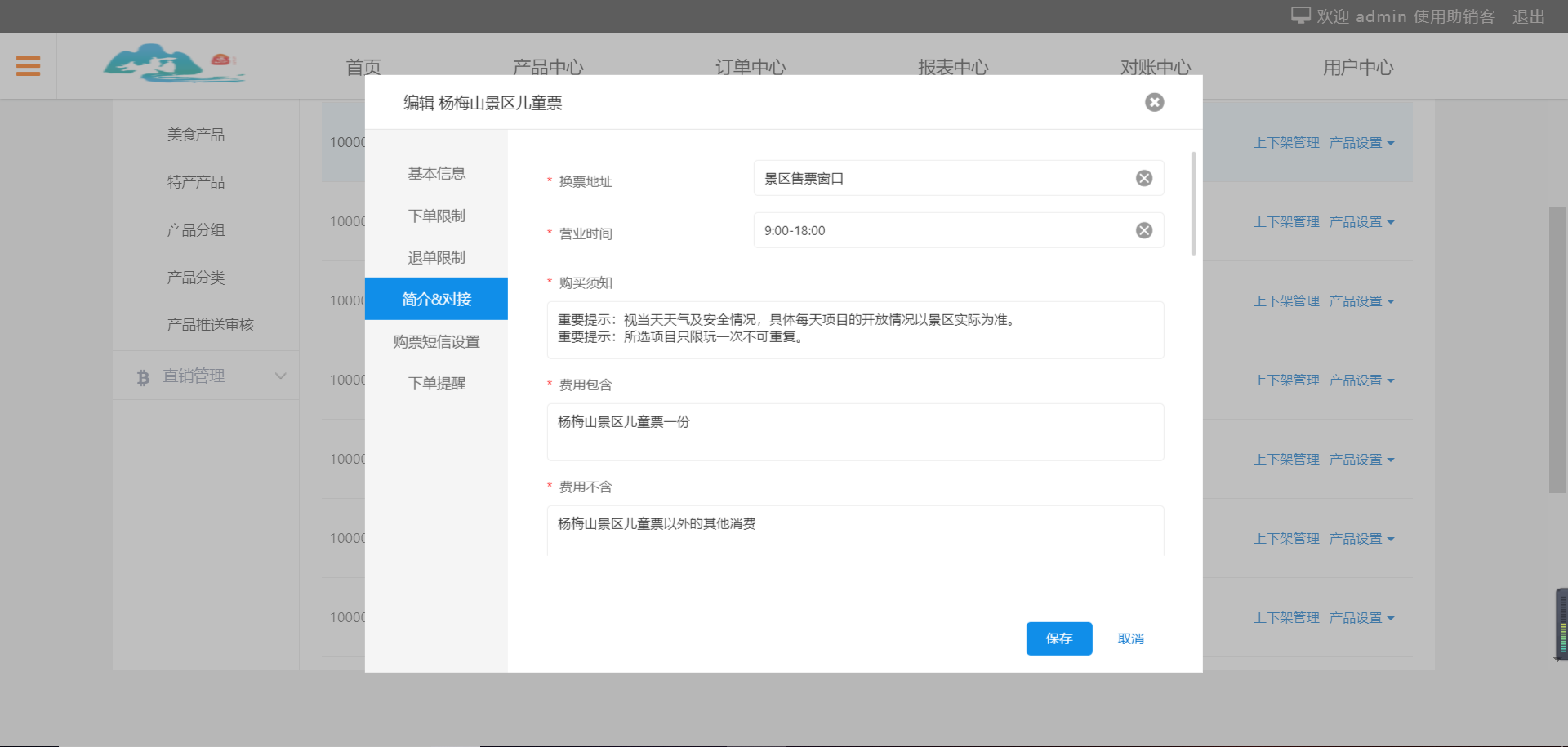Viewport: 1568px width, 747px height.
Task: Click the 取消 cancel link
Action: [1130, 638]
